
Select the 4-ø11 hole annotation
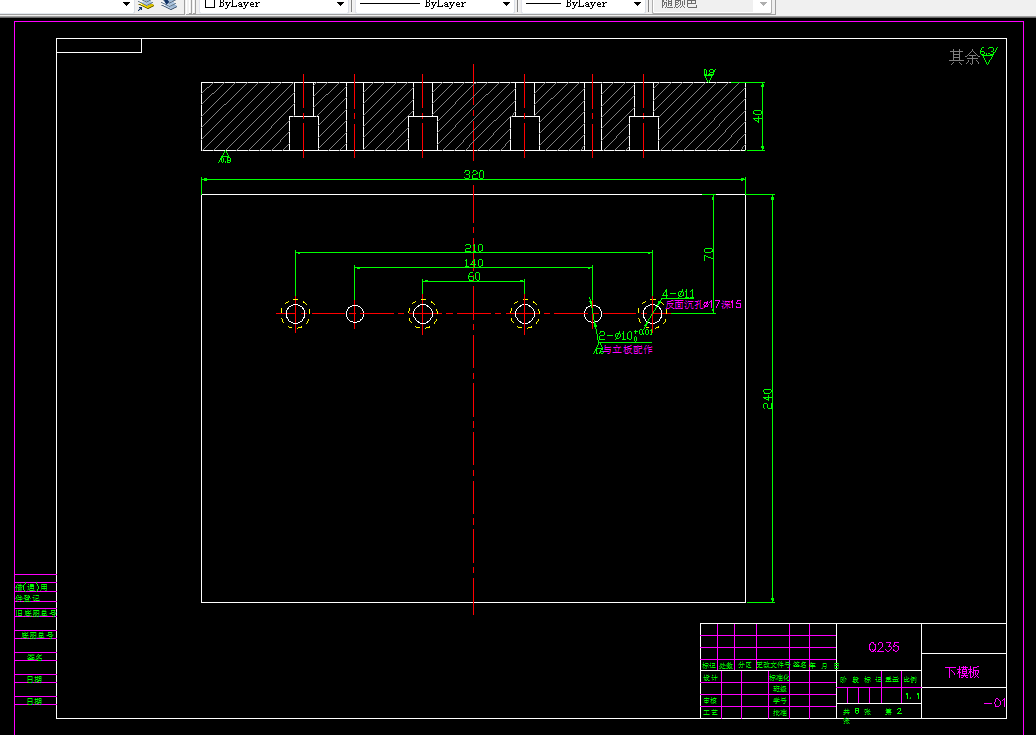[679, 293]
